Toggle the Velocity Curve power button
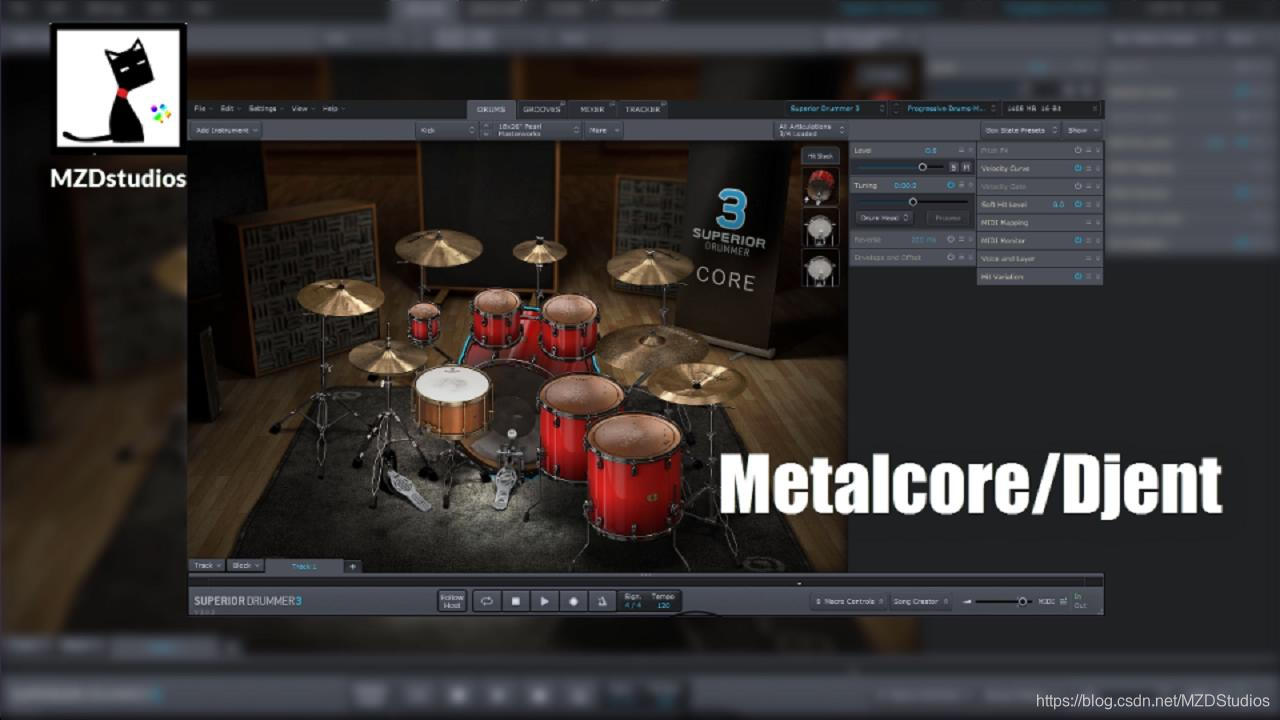This screenshot has width=1280, height=720. 1078,168
